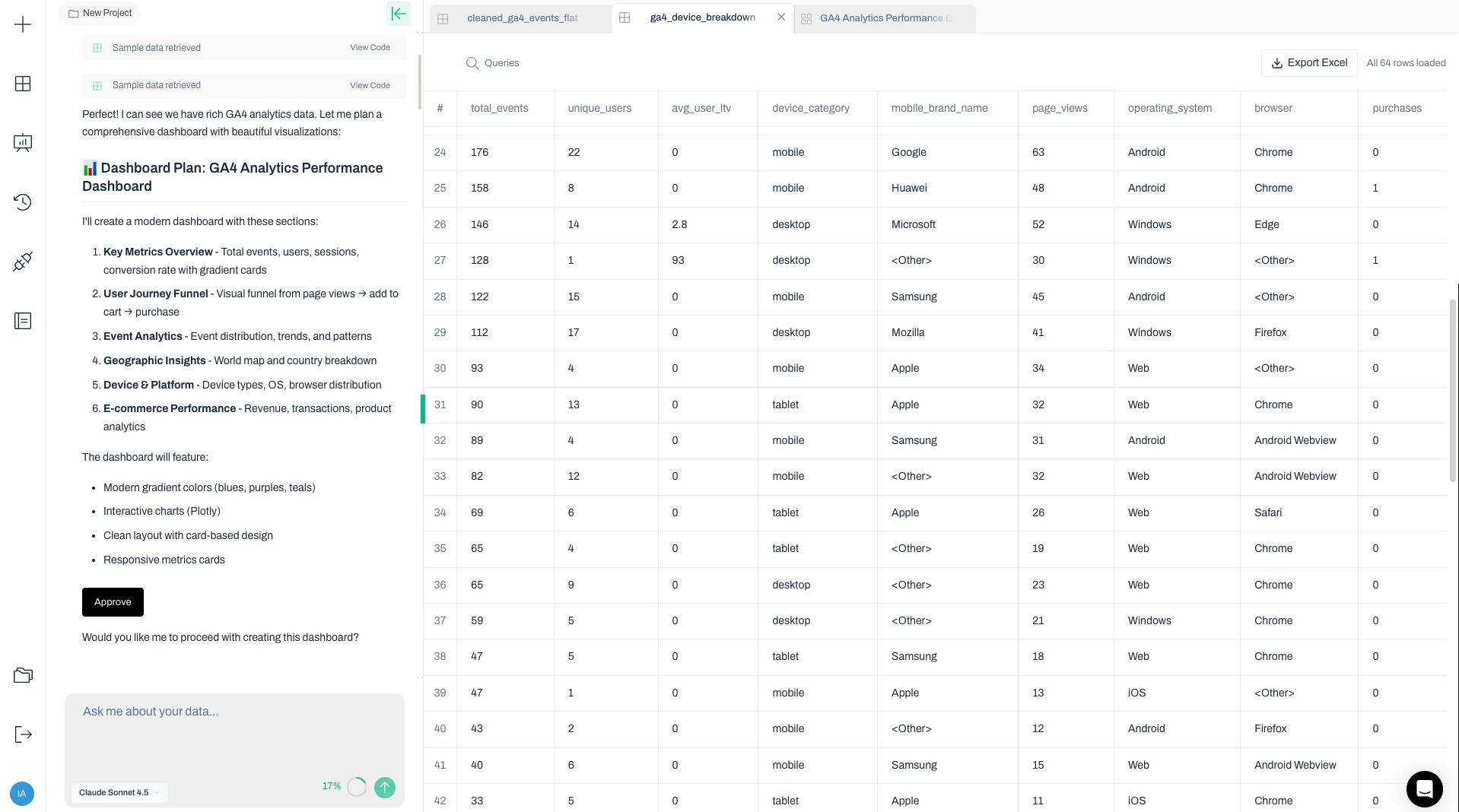Open the tables panel in the sidebar

[22, 84]
